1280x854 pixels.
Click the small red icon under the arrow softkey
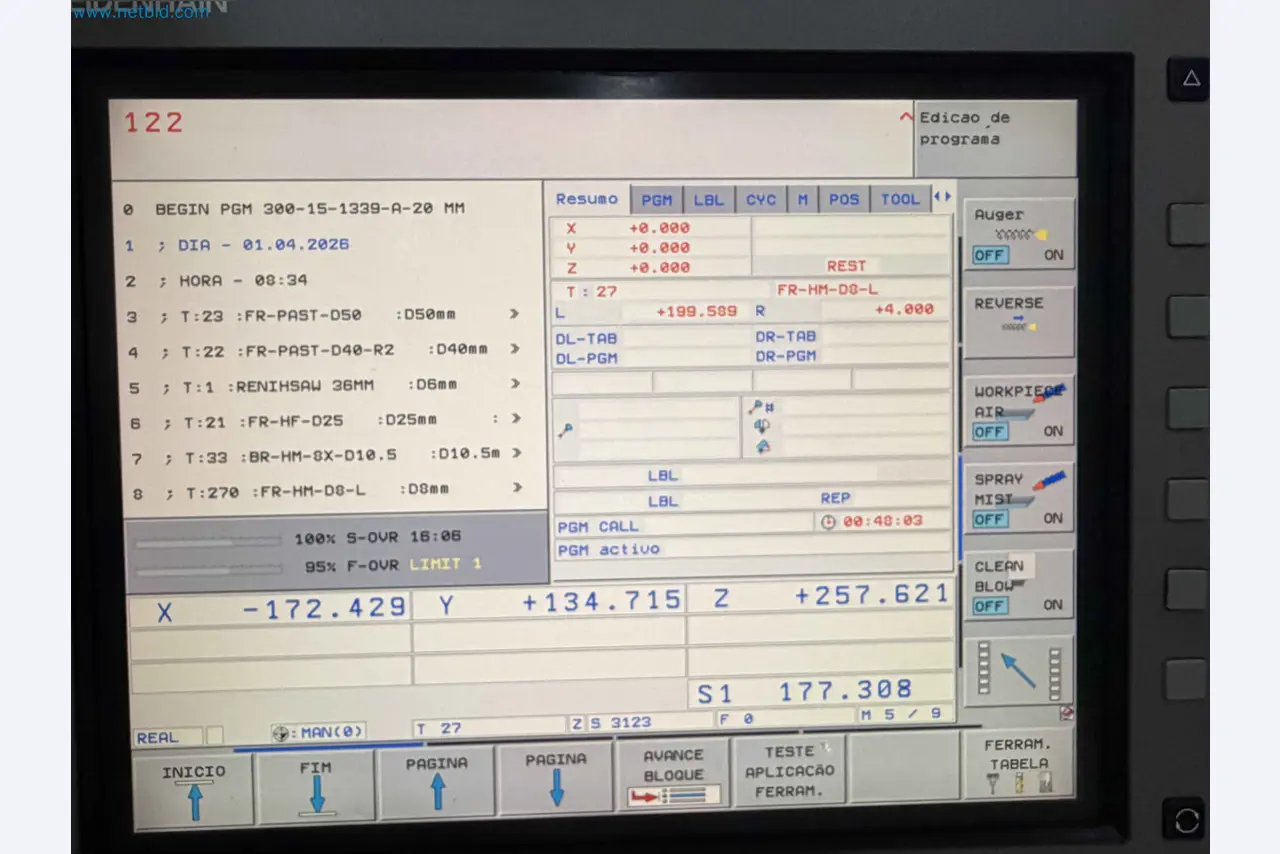coord(1067,714)
